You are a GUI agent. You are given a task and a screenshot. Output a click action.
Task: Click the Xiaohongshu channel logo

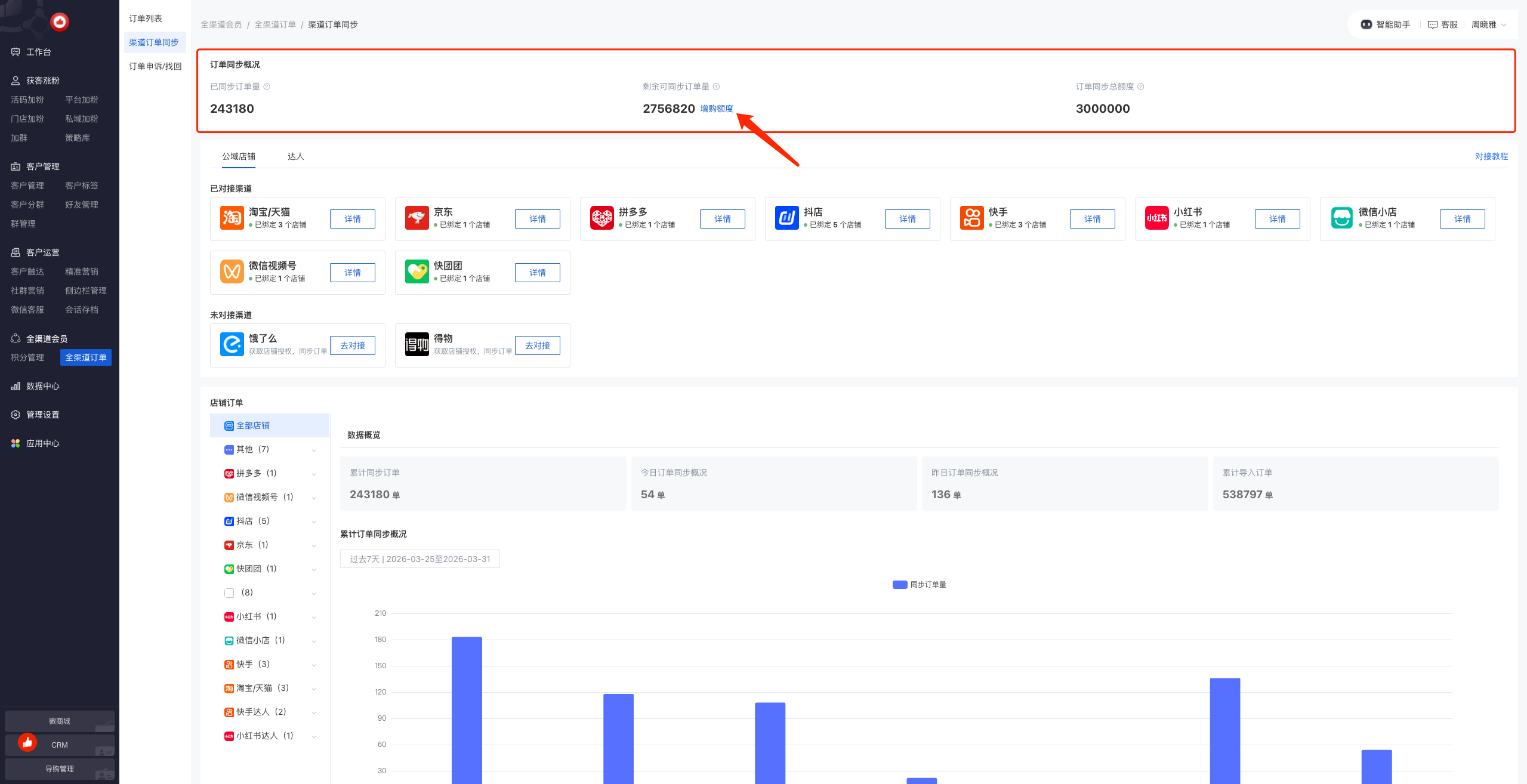point(1156,218)
